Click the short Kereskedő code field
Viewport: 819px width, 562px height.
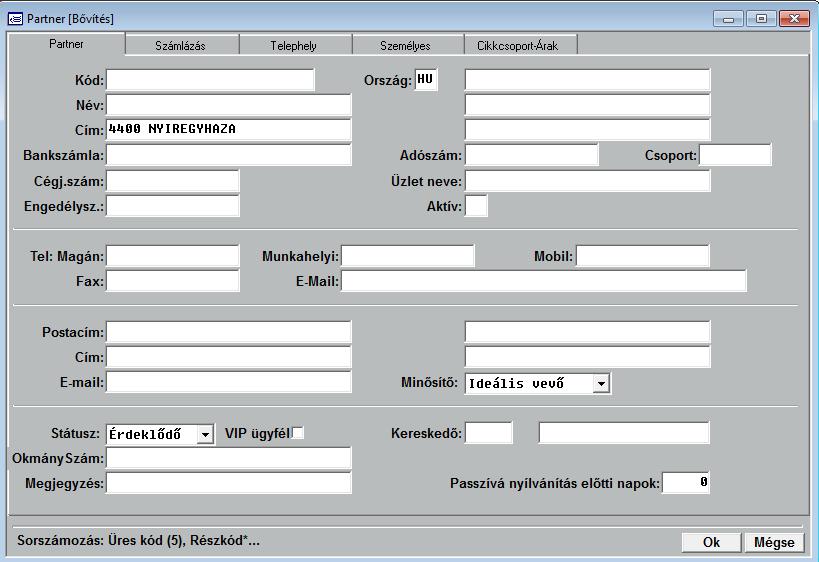point(489,433)
